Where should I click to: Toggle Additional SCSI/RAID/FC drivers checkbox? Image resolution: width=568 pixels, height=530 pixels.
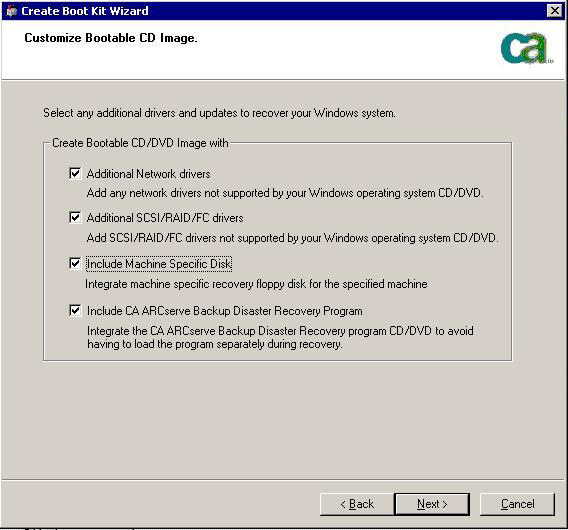coord(75,217)
